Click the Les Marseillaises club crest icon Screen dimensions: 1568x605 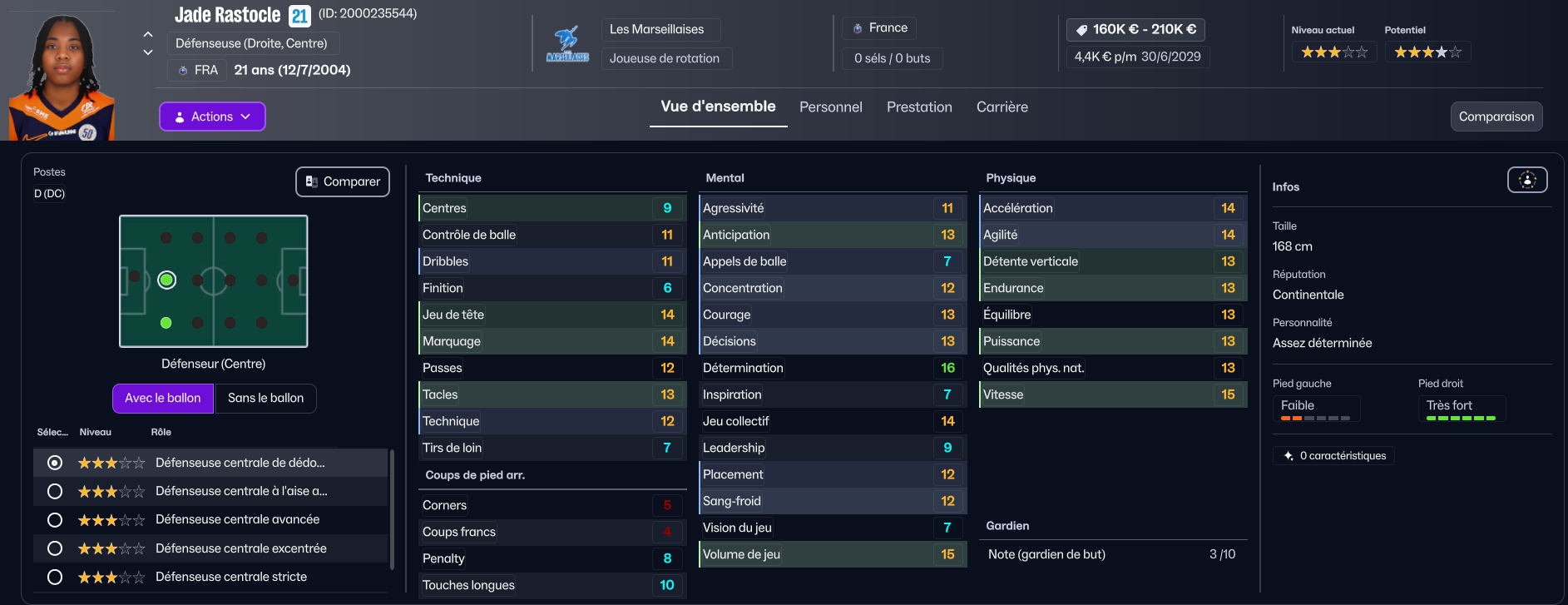(x=567, y=43)
